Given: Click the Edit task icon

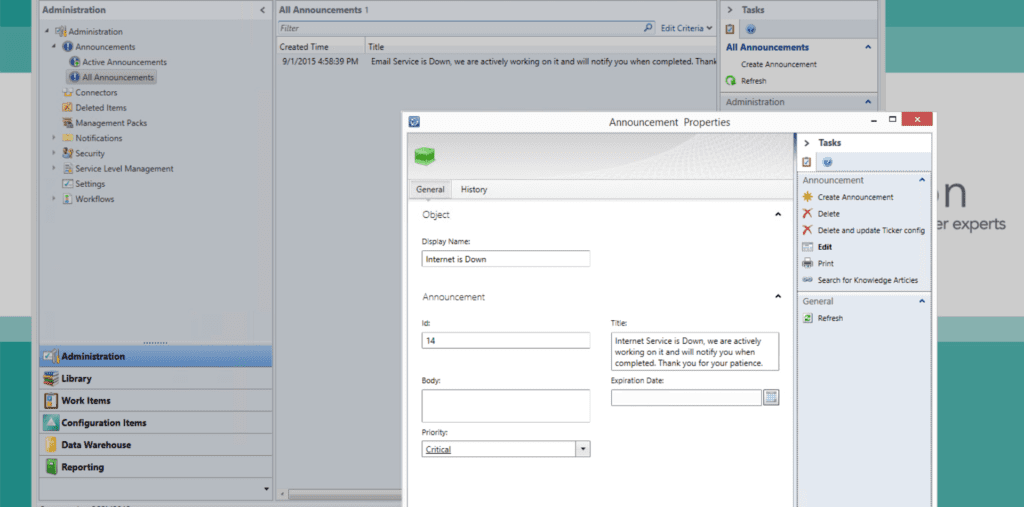Looking at the screenshot, I should 808,247.
